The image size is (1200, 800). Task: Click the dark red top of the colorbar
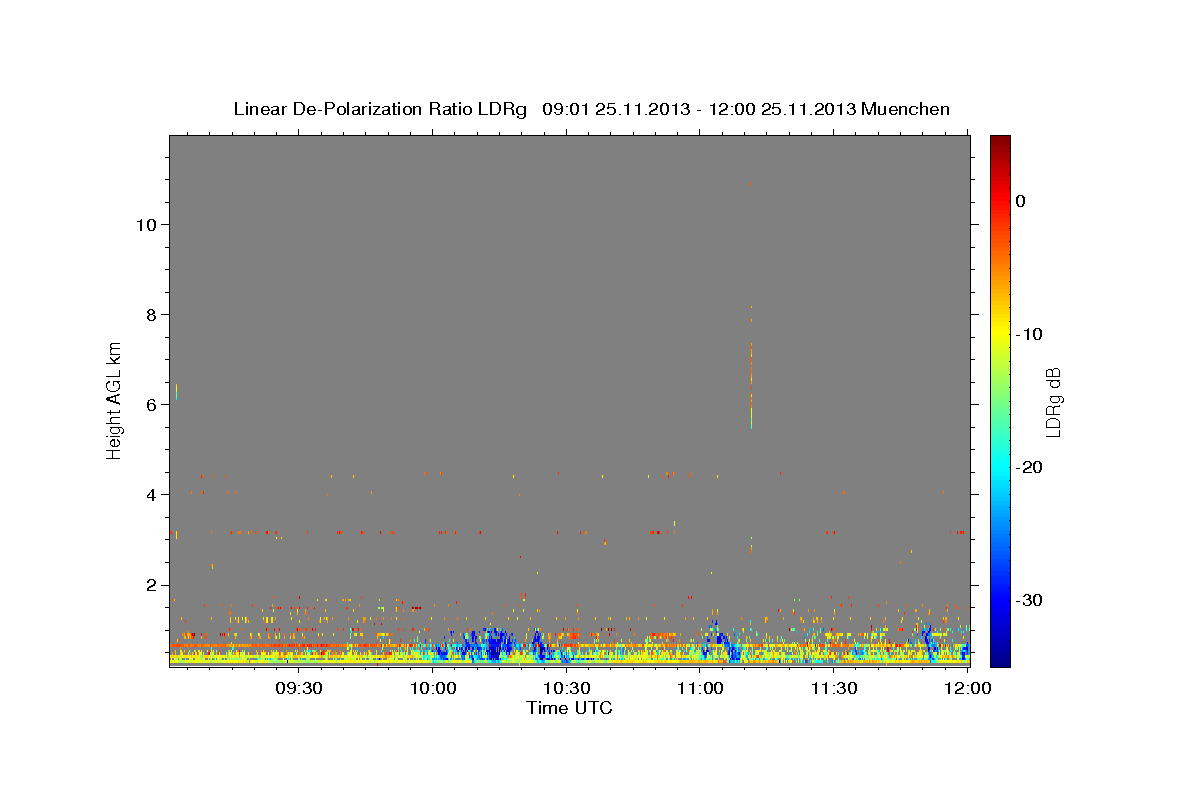(x=1000, y=145)
